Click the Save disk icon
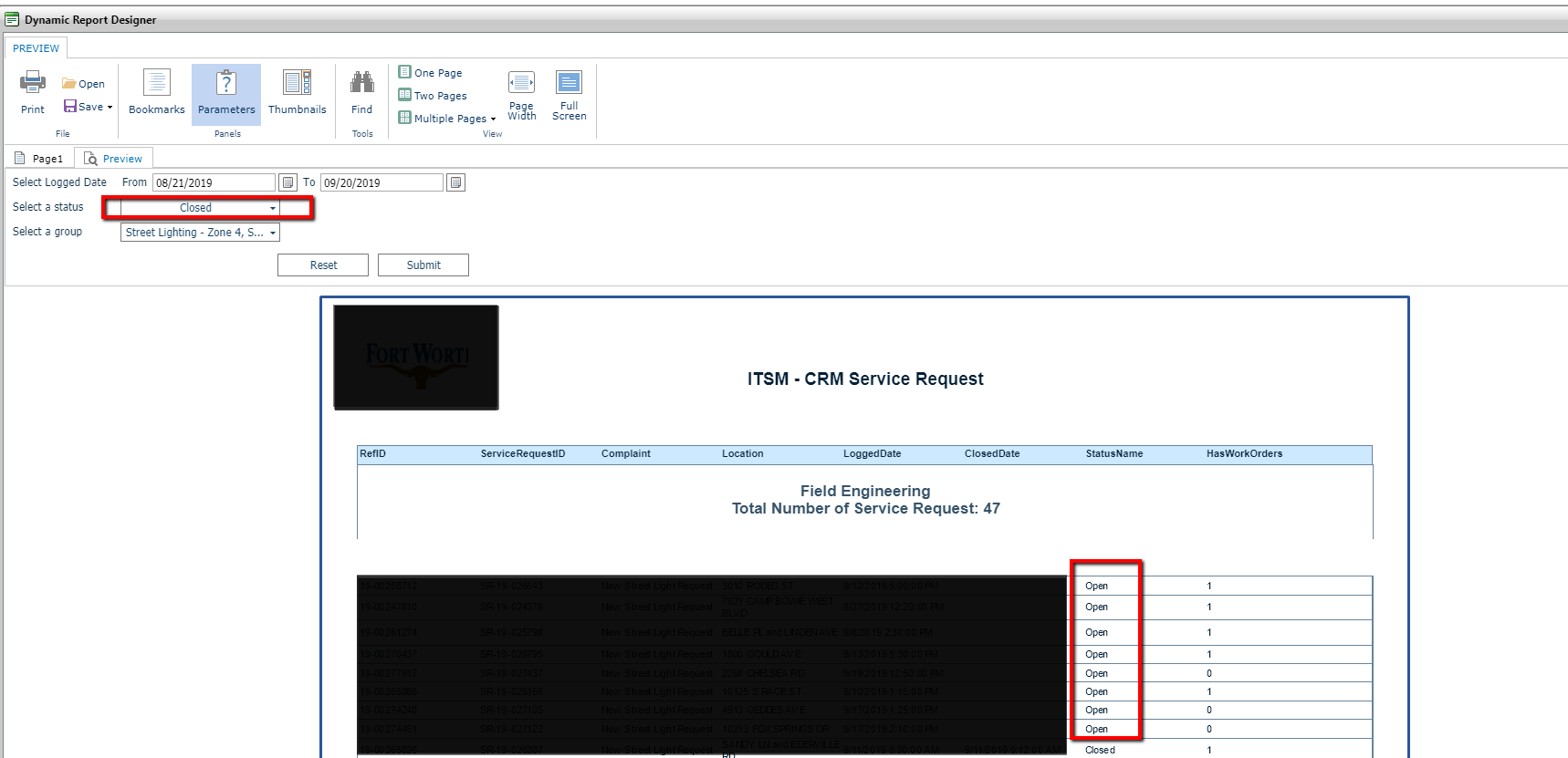 pyautogui.click(x=70, y=107)
